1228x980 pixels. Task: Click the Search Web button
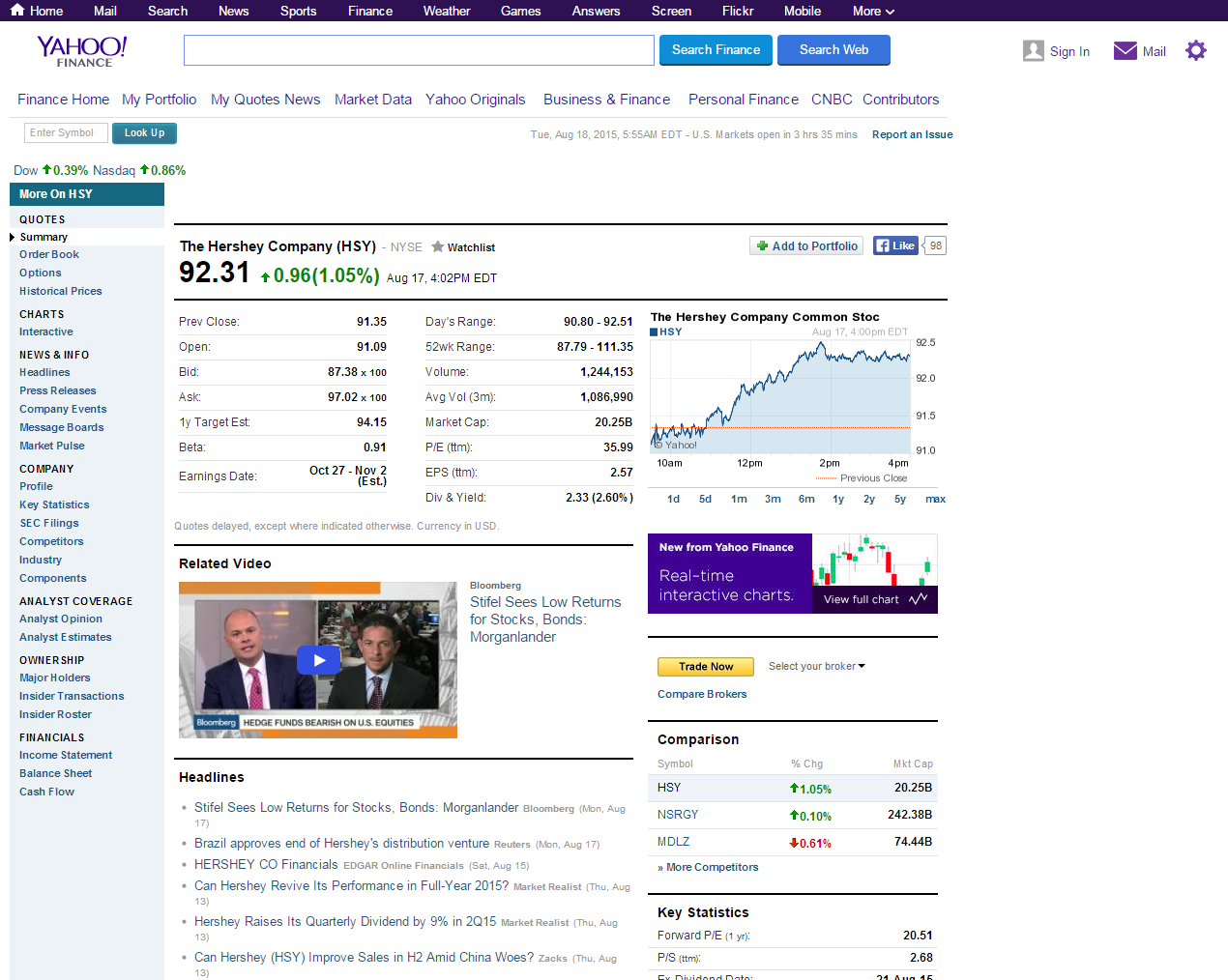(x=833, y=50)
